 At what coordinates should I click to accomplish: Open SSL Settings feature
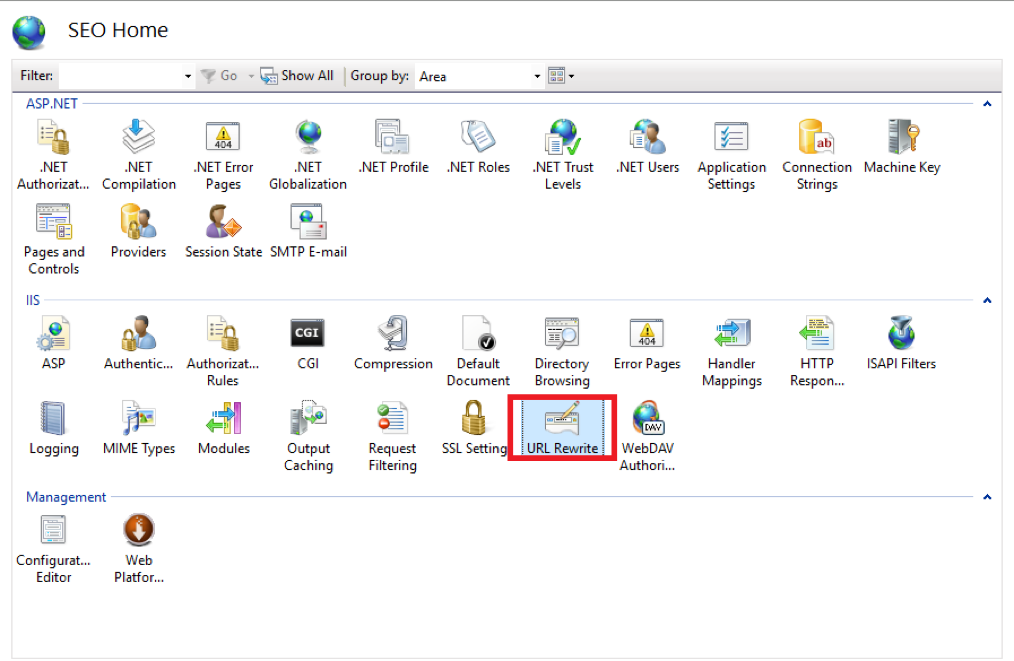[x=474, y=428]
